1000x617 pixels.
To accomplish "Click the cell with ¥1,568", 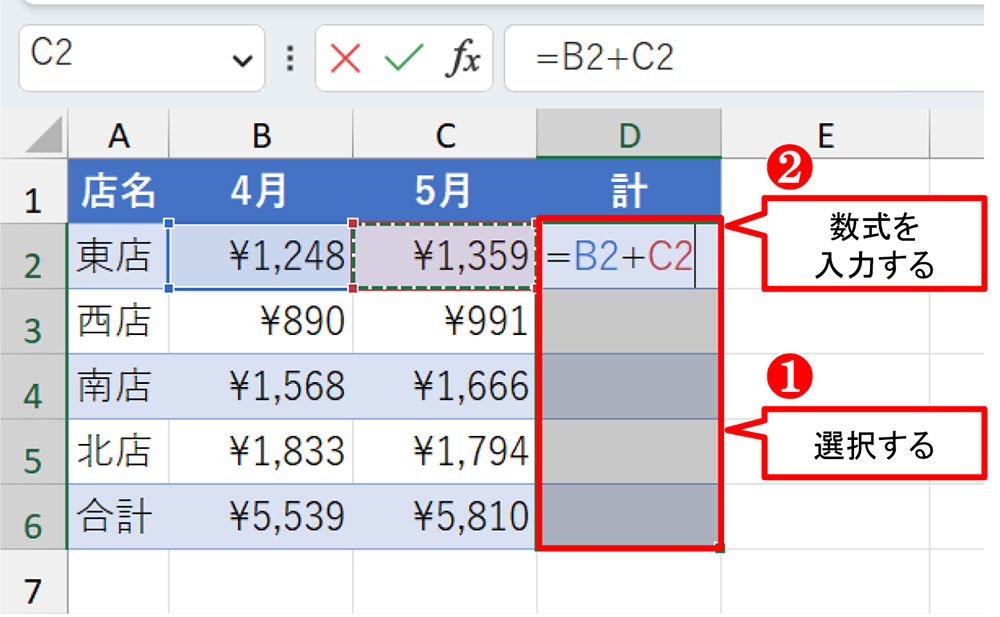I will (x=261, y=387).
